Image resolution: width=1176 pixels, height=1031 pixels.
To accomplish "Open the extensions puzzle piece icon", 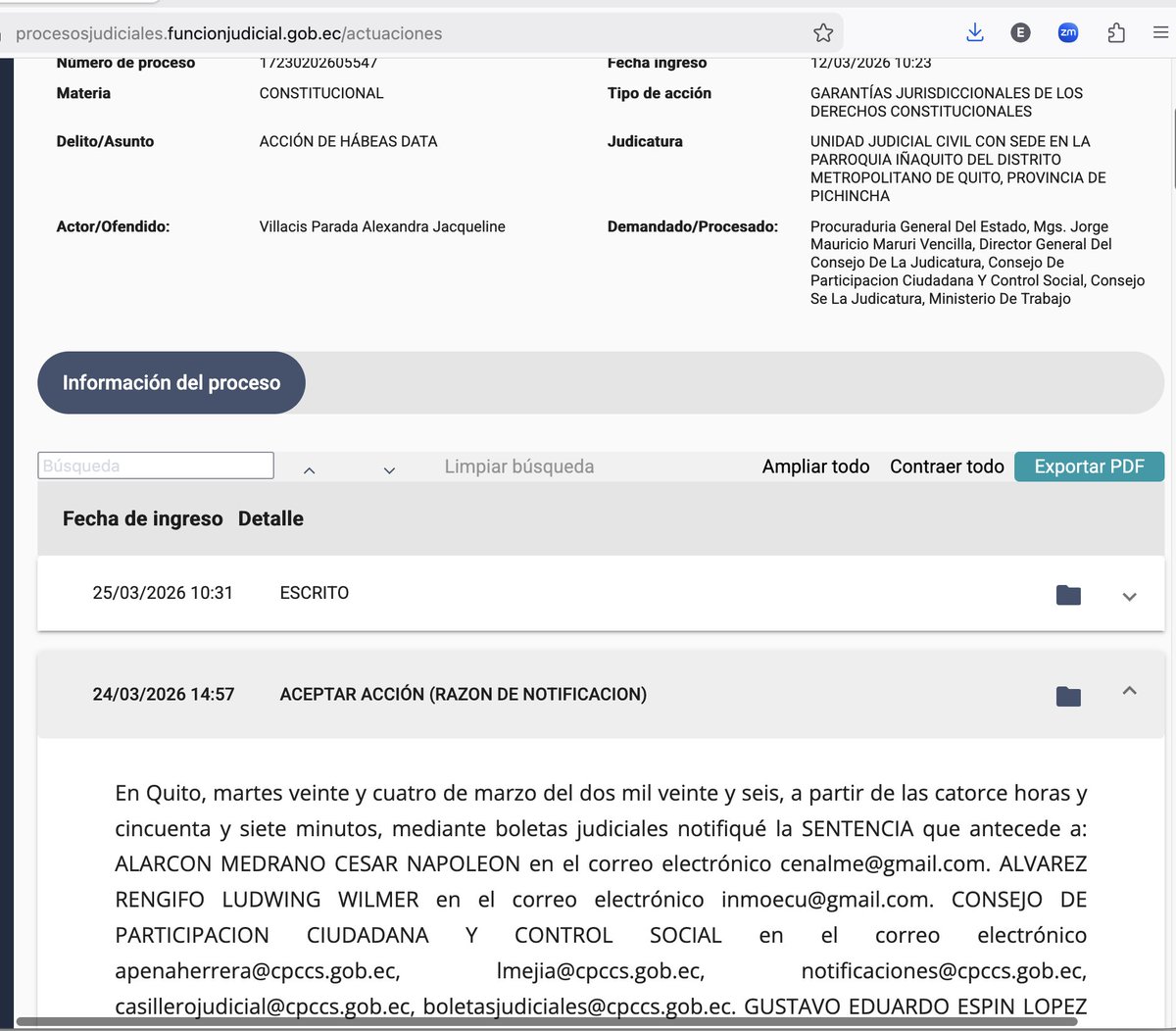I will coord(1115,32).
